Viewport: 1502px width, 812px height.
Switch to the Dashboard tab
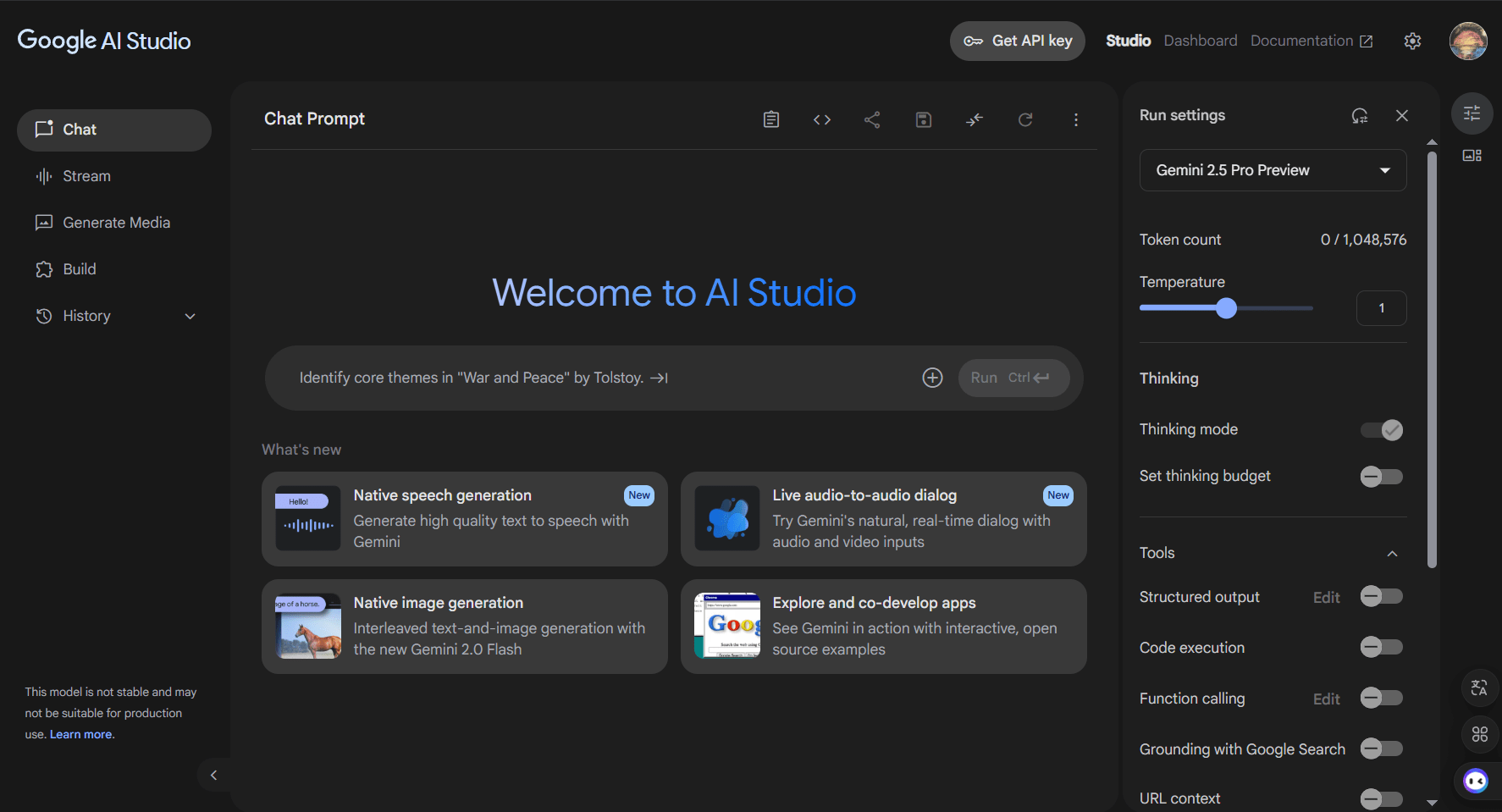[1200, 41]
